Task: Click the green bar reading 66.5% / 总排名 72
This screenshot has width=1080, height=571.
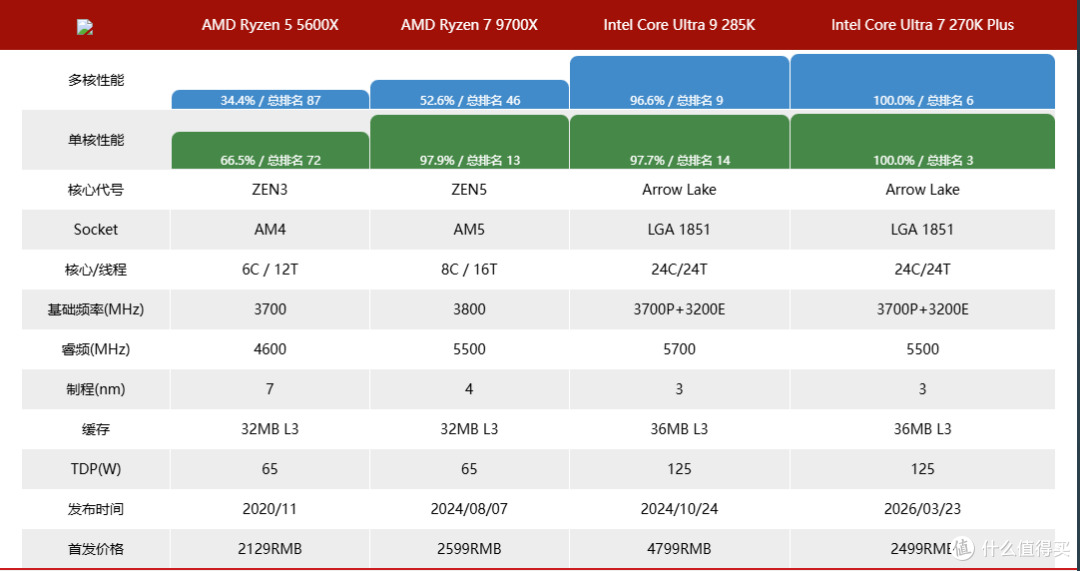Action: (x=270, y=150)
